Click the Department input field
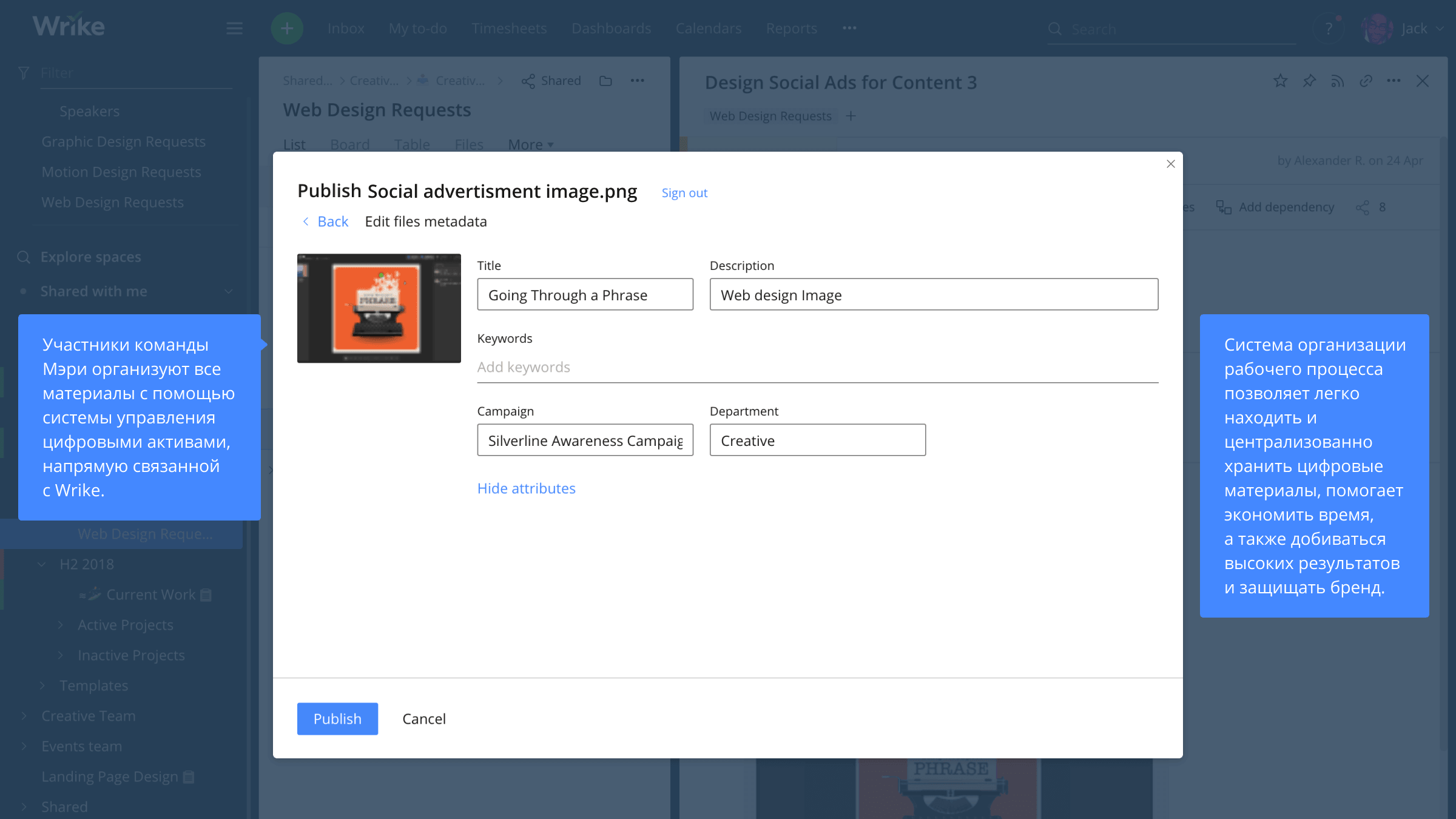The width and height of the screenshot is (1456, 819). coord(817,440)
